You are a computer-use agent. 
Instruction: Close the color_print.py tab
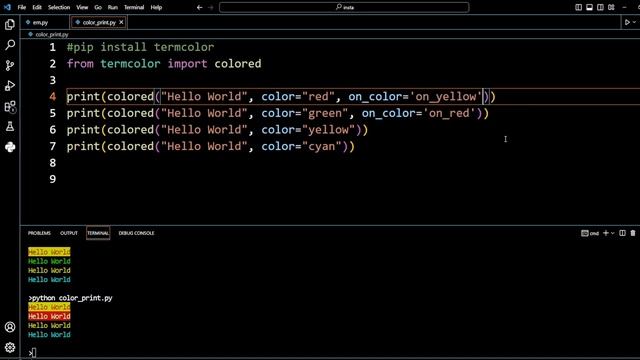point(121,22)
